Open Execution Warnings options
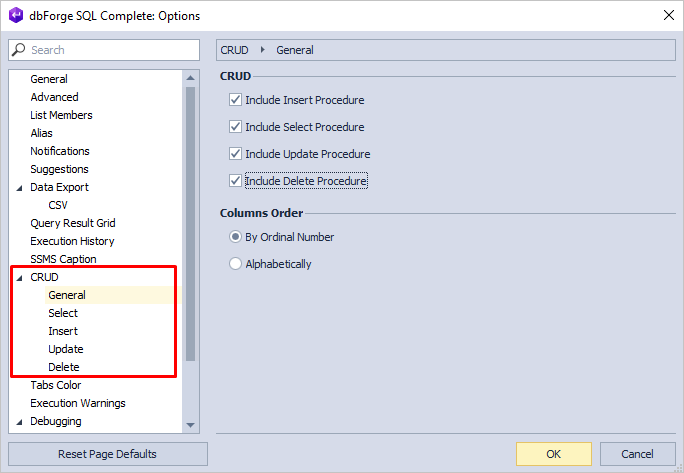 (x=78, y=403)
